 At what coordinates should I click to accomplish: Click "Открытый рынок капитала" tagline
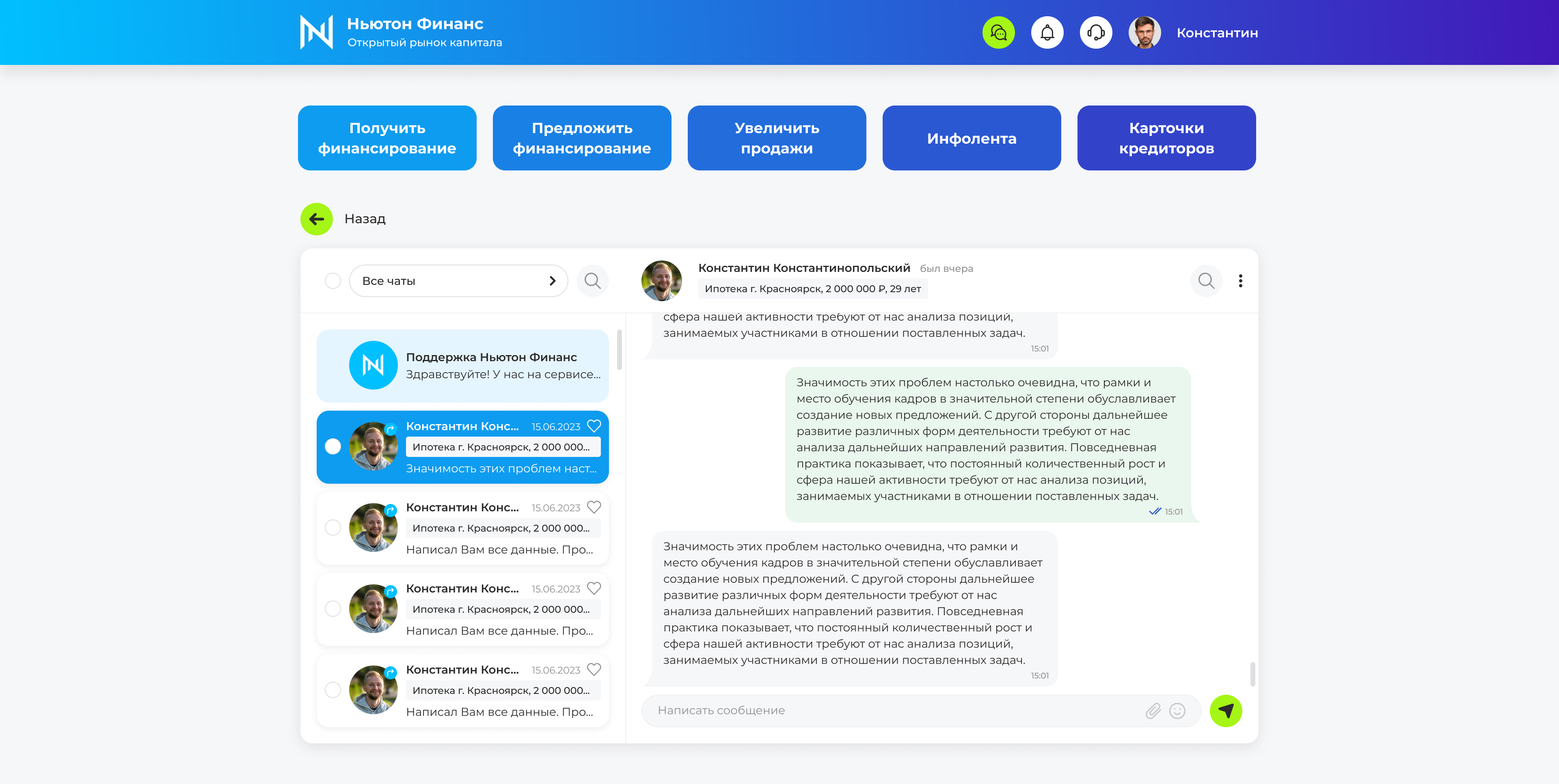click(x=425, y=42)
